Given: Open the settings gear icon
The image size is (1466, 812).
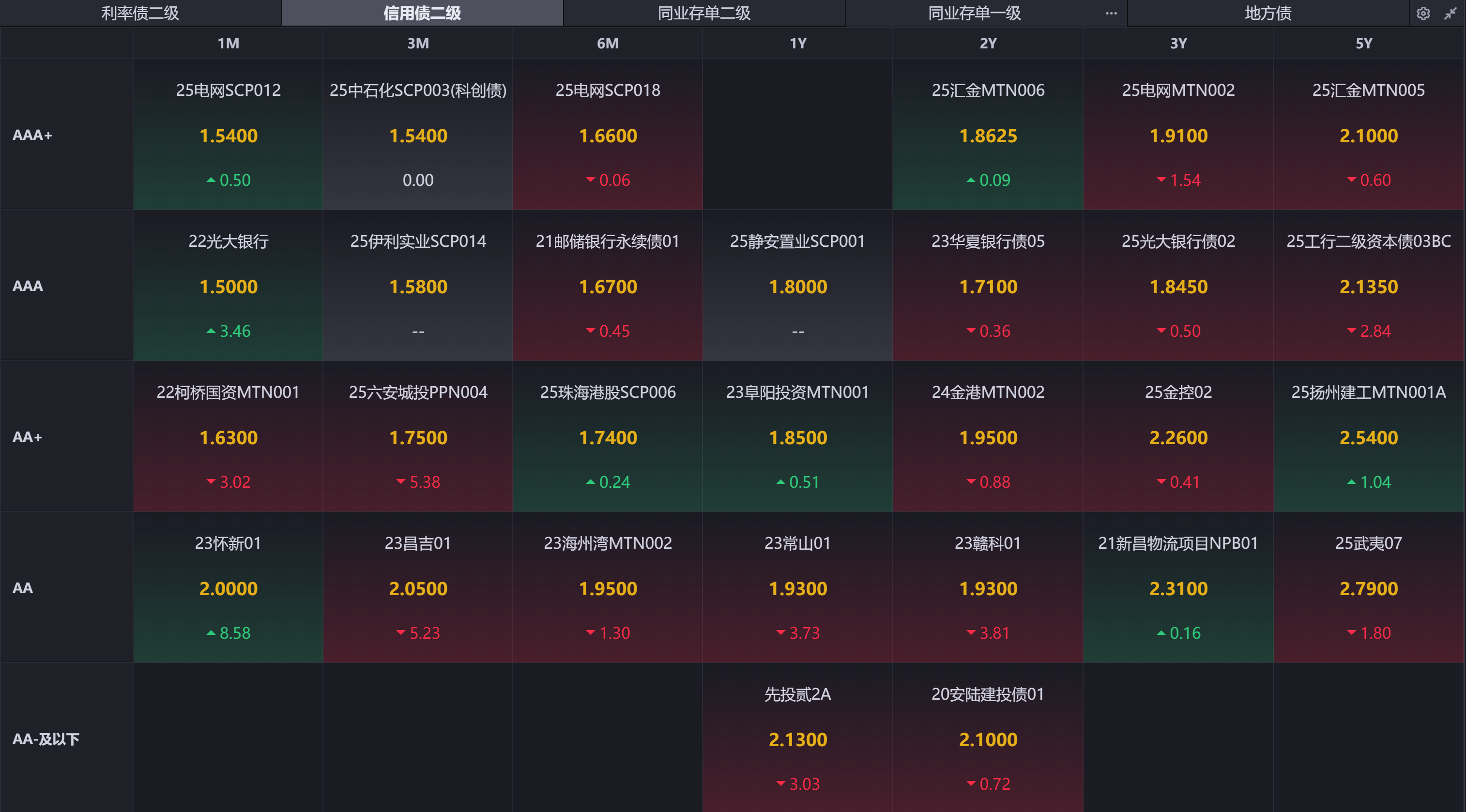Looking at the screenshot, I should (1423, 14).
